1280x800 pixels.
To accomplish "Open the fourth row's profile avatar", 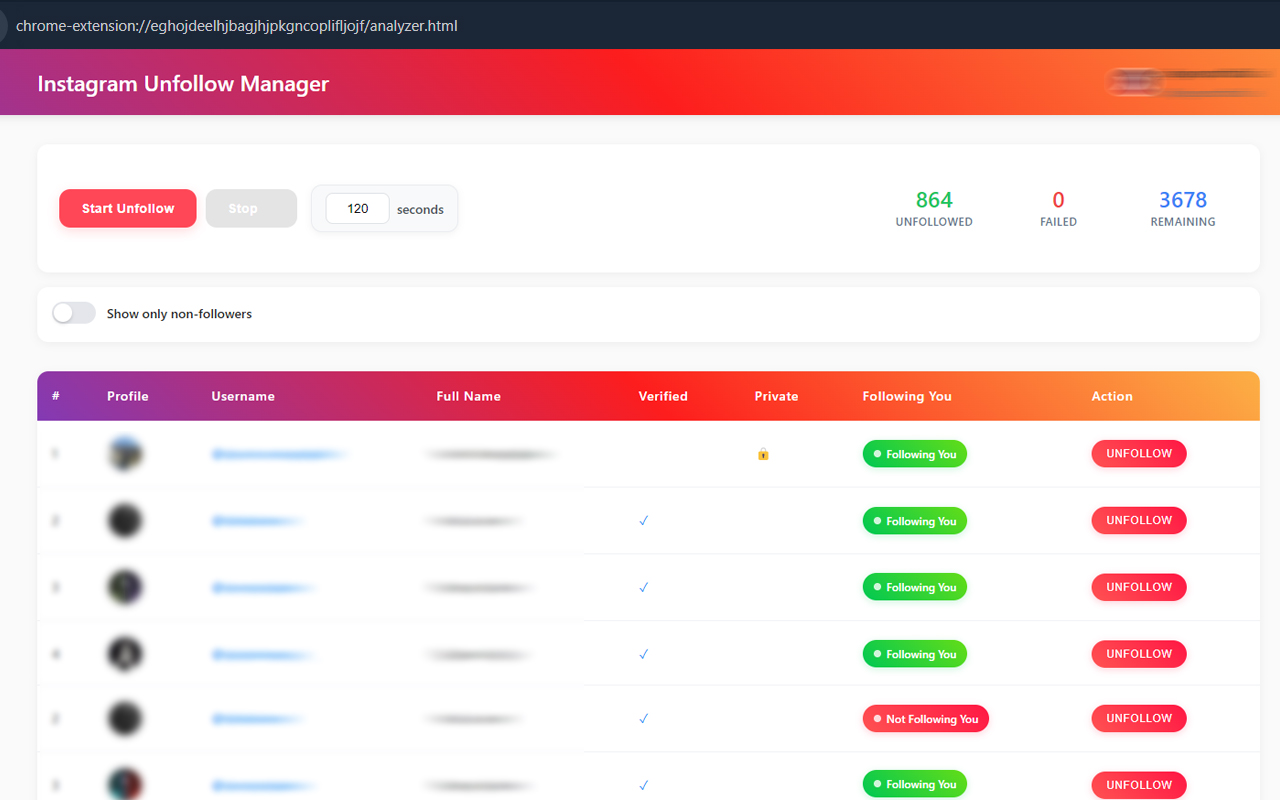I will (125, 654).
